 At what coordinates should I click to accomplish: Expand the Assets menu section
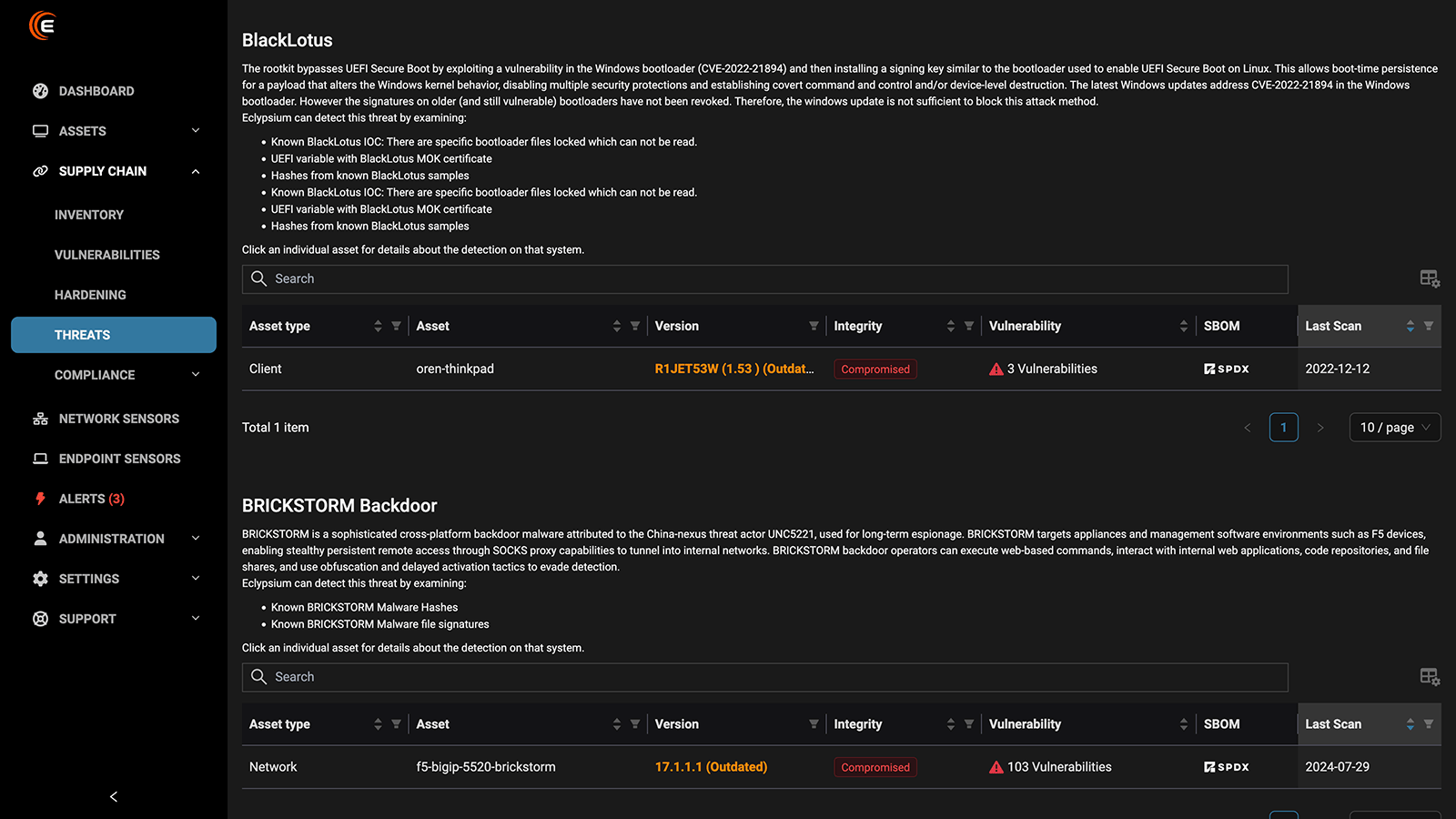coord(195,131)
